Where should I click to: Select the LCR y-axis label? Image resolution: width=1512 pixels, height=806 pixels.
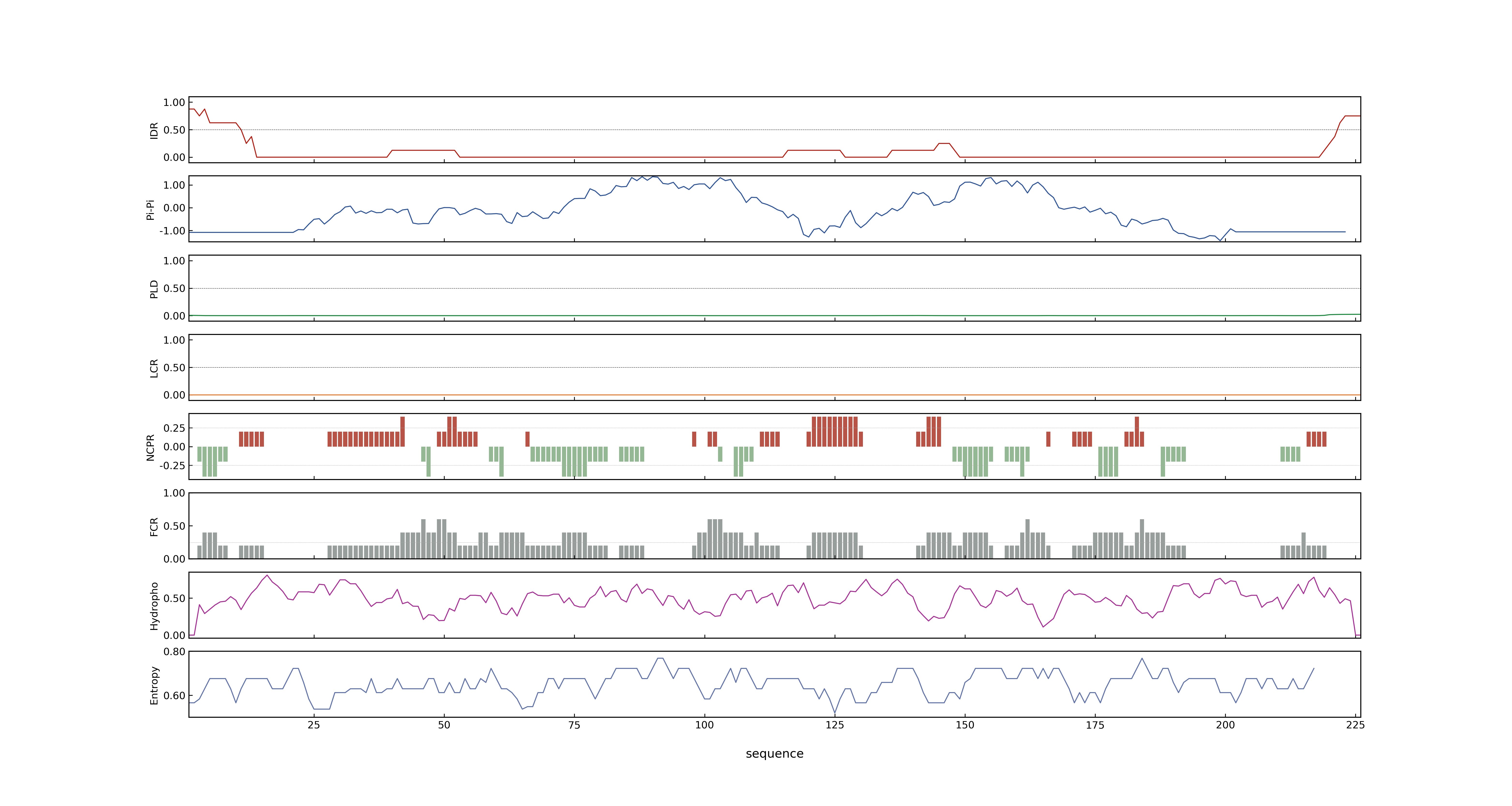154,368
